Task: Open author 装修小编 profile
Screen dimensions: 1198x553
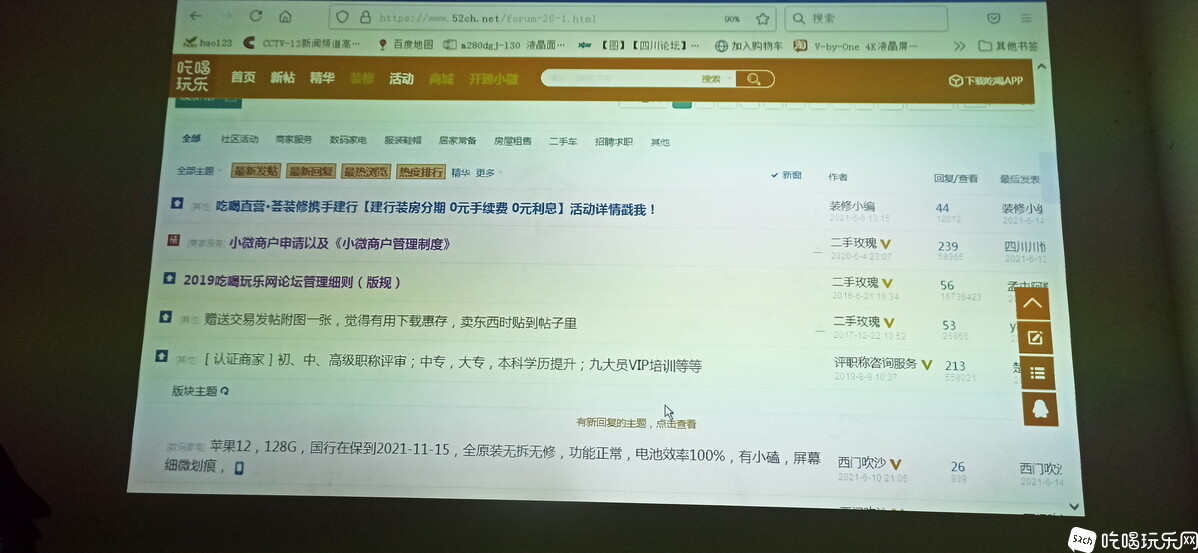Action: coord(853,206)
